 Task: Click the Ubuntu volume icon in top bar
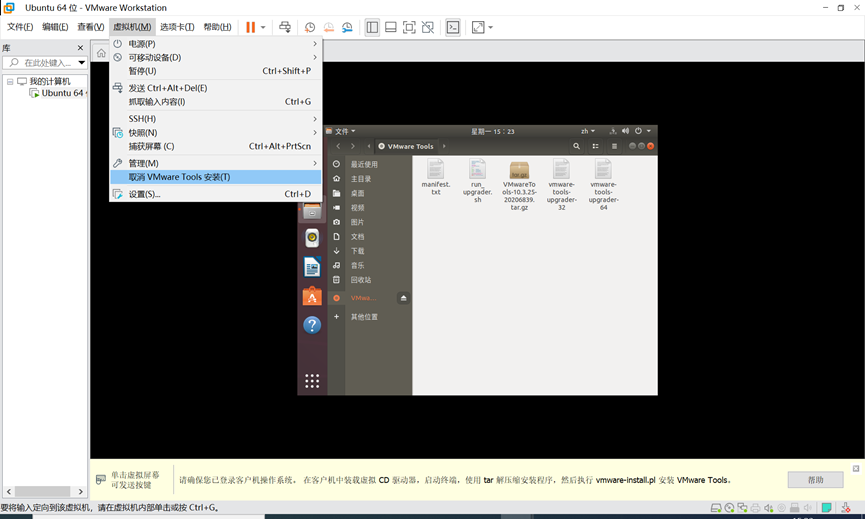(x=625, y=131)
